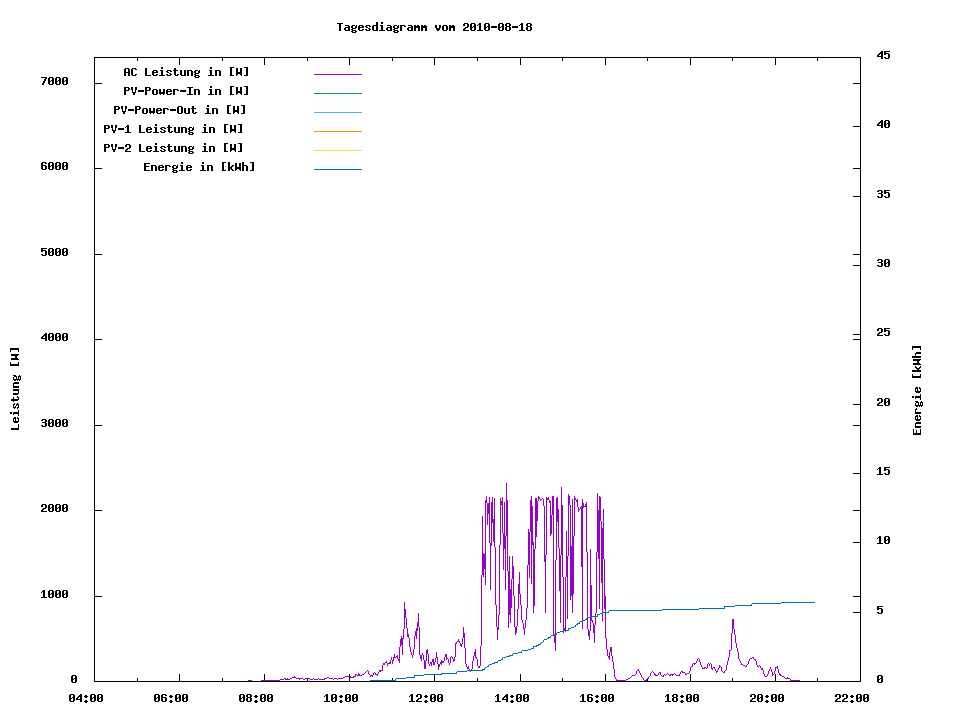Select the AC Leistung in [W] legend label
960x720 pixels.
pos(186,72)
